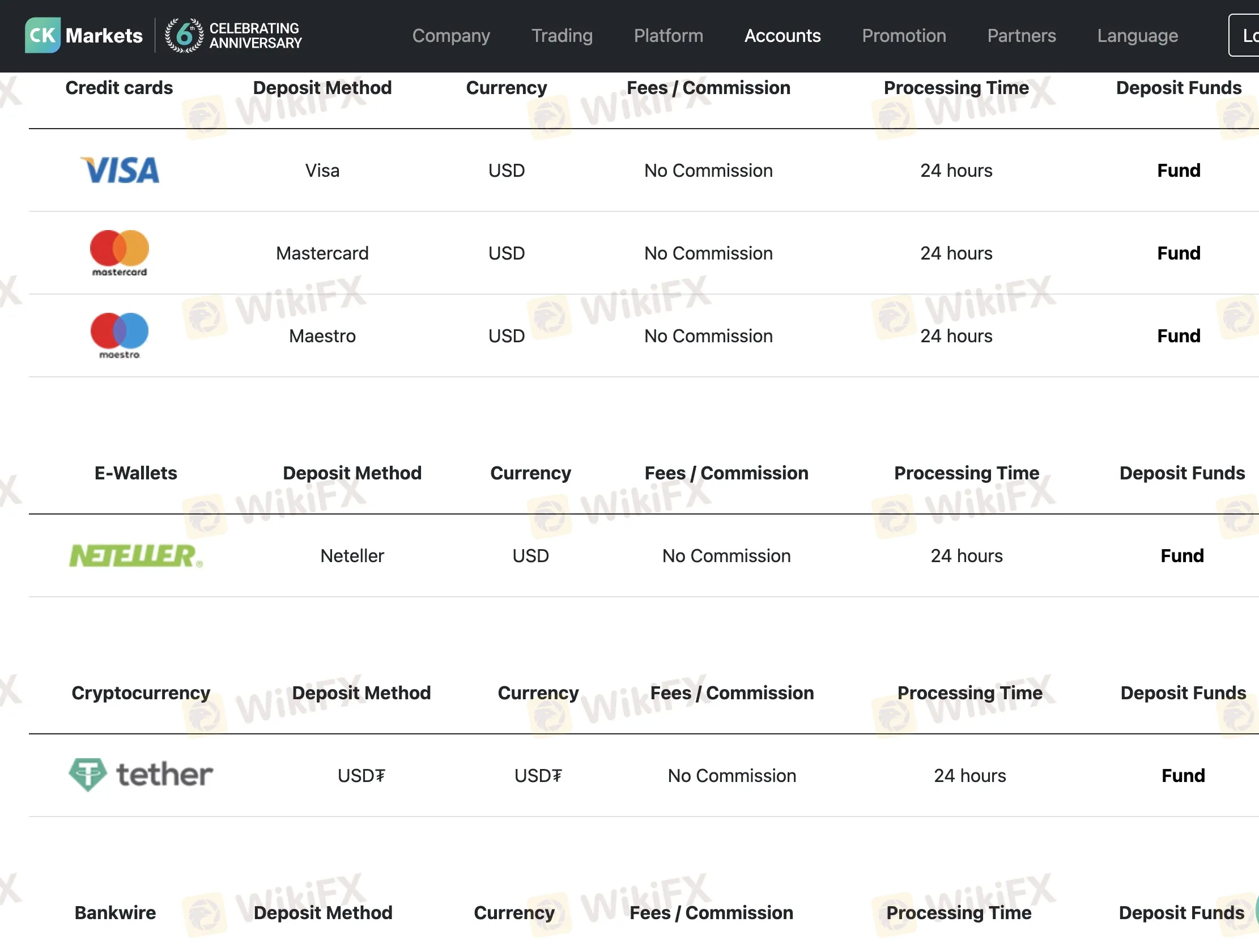
Task: Click 24 hours in the Maestro row
Action: tap(956, 336)
